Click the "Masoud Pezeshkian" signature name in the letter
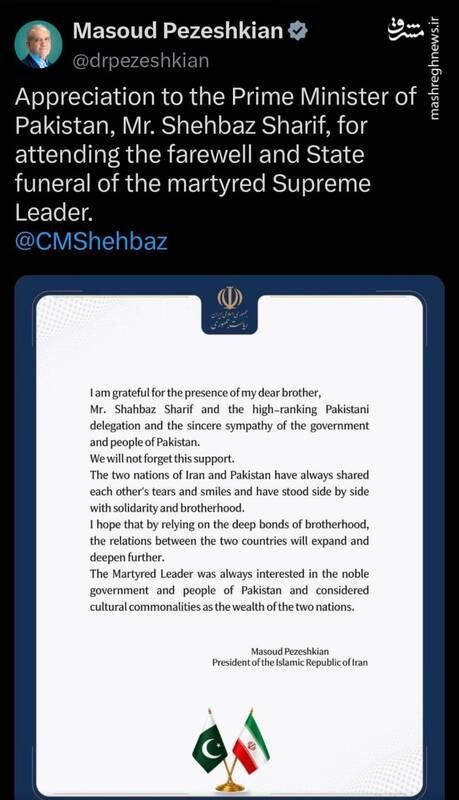Image resolution: width=459 pixels, height=800 pixels. (290, 651)
